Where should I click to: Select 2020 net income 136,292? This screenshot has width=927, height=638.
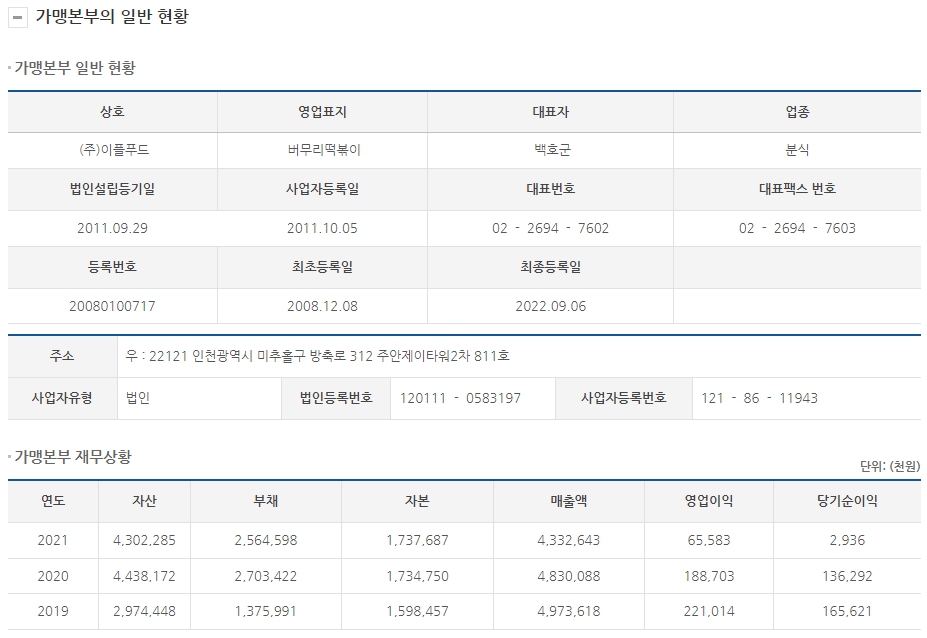point(847,577)
